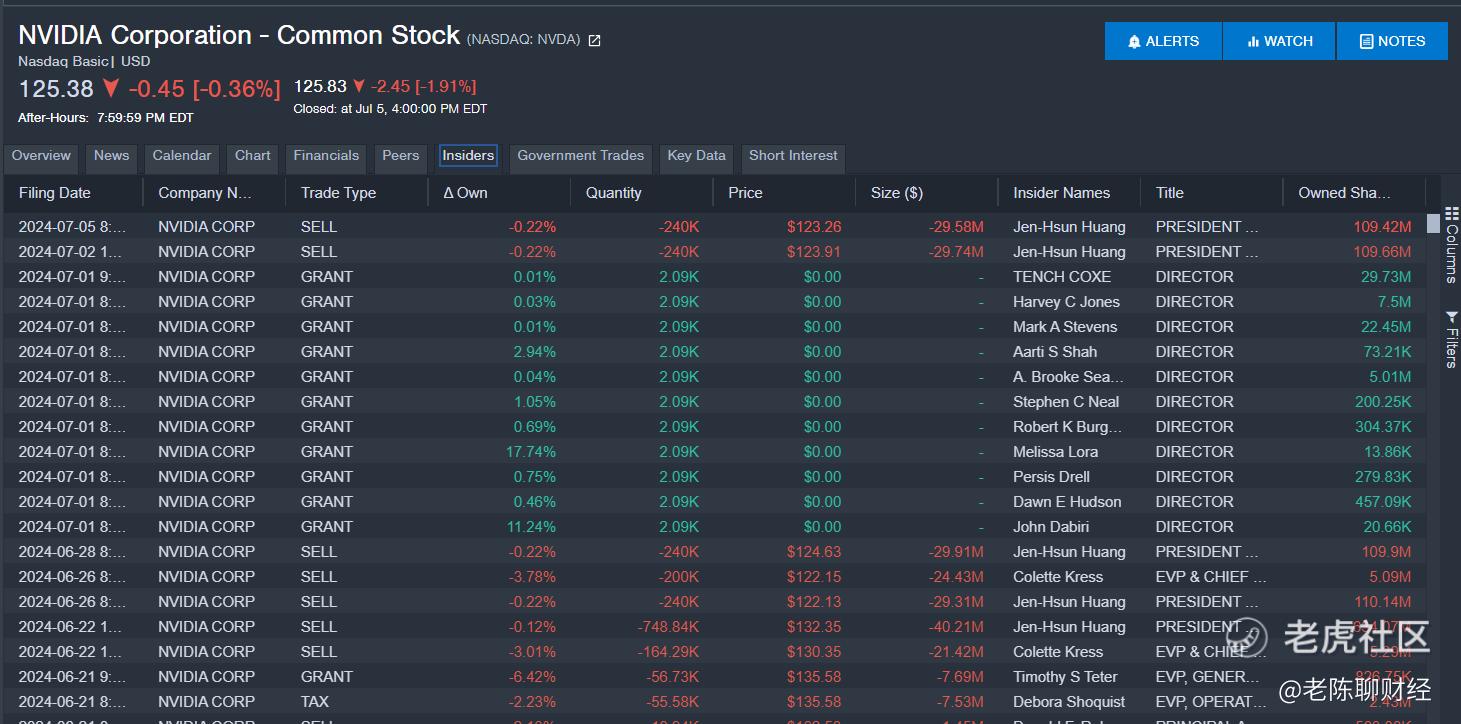Select insider name Dawn E Hudson

point(1067,502)
